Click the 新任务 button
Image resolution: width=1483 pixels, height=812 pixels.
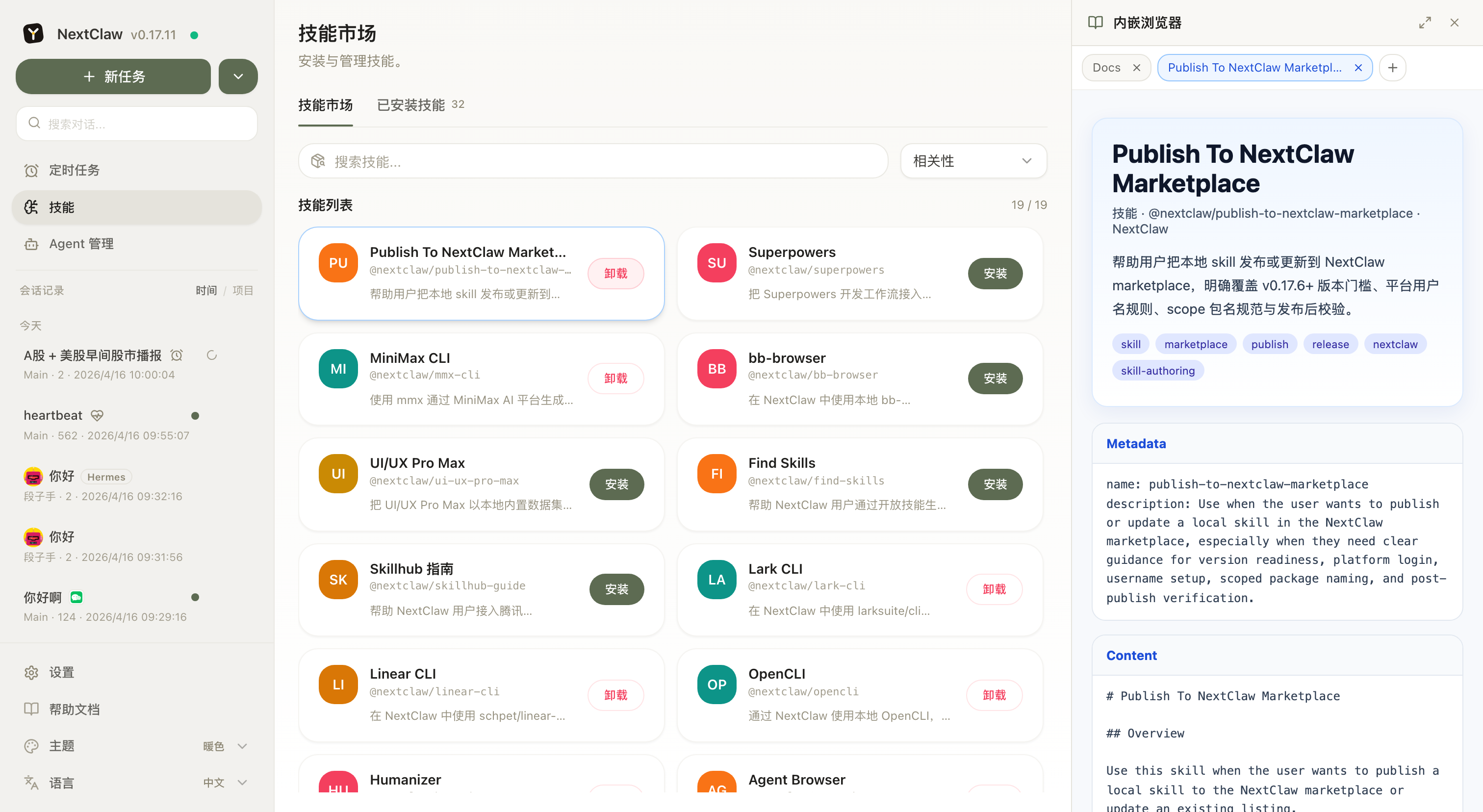point(113,76)
